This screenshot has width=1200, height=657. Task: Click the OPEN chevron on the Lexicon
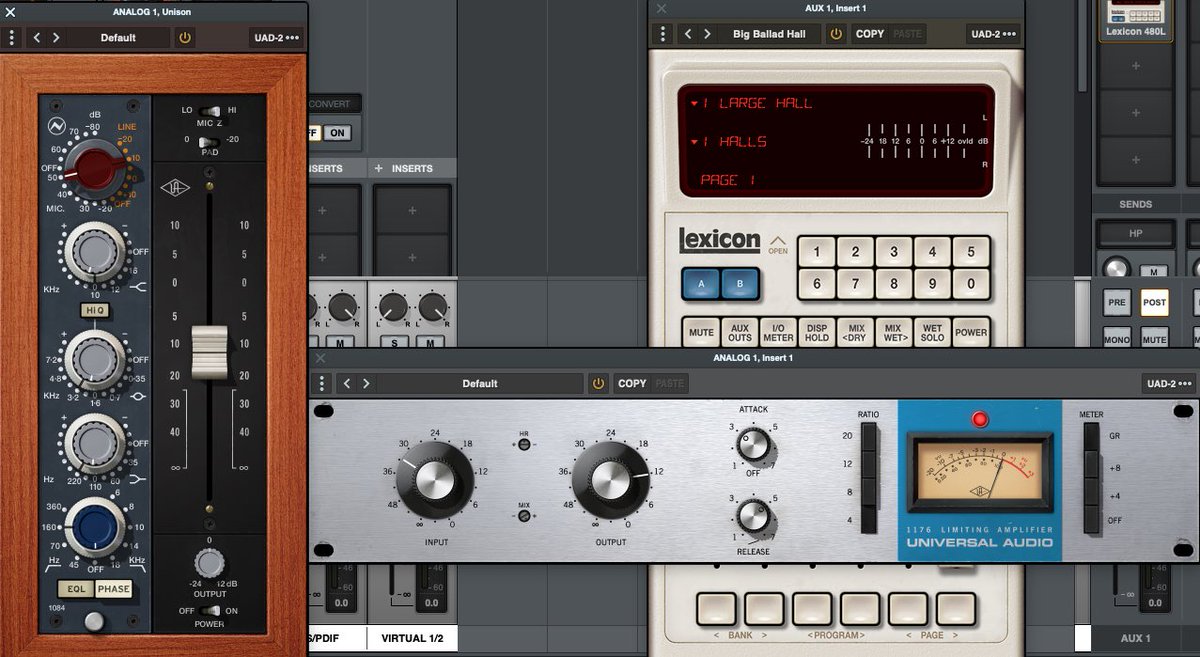[778, 244]
